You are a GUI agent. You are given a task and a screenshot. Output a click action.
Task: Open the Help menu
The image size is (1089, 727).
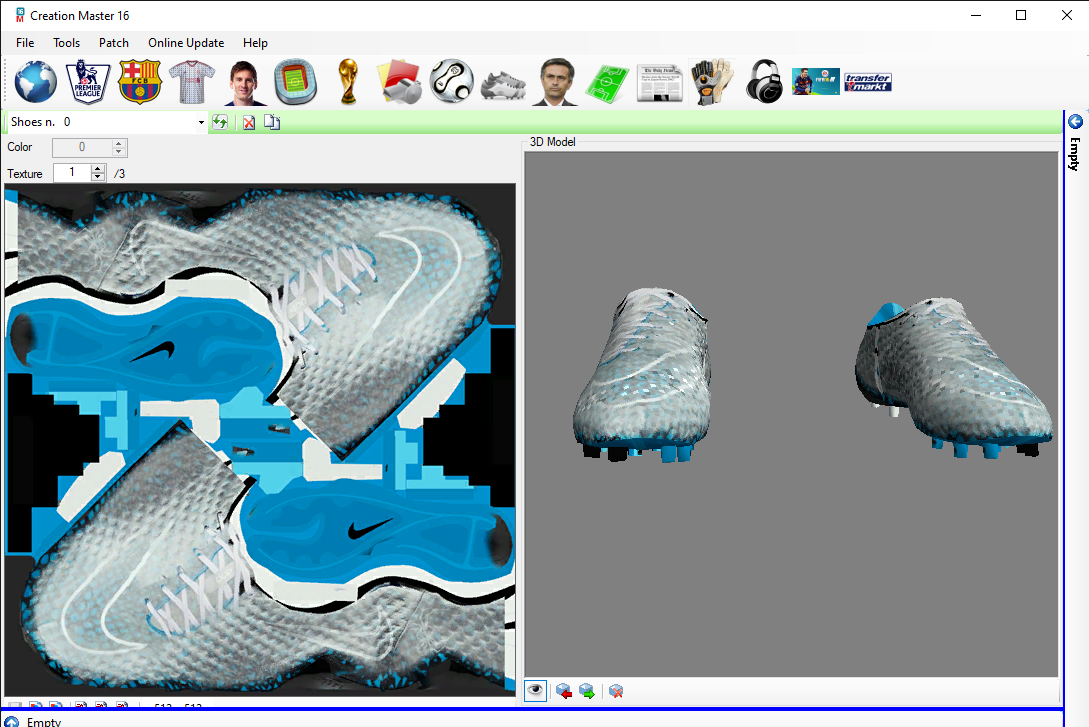[x=256, y=43]
